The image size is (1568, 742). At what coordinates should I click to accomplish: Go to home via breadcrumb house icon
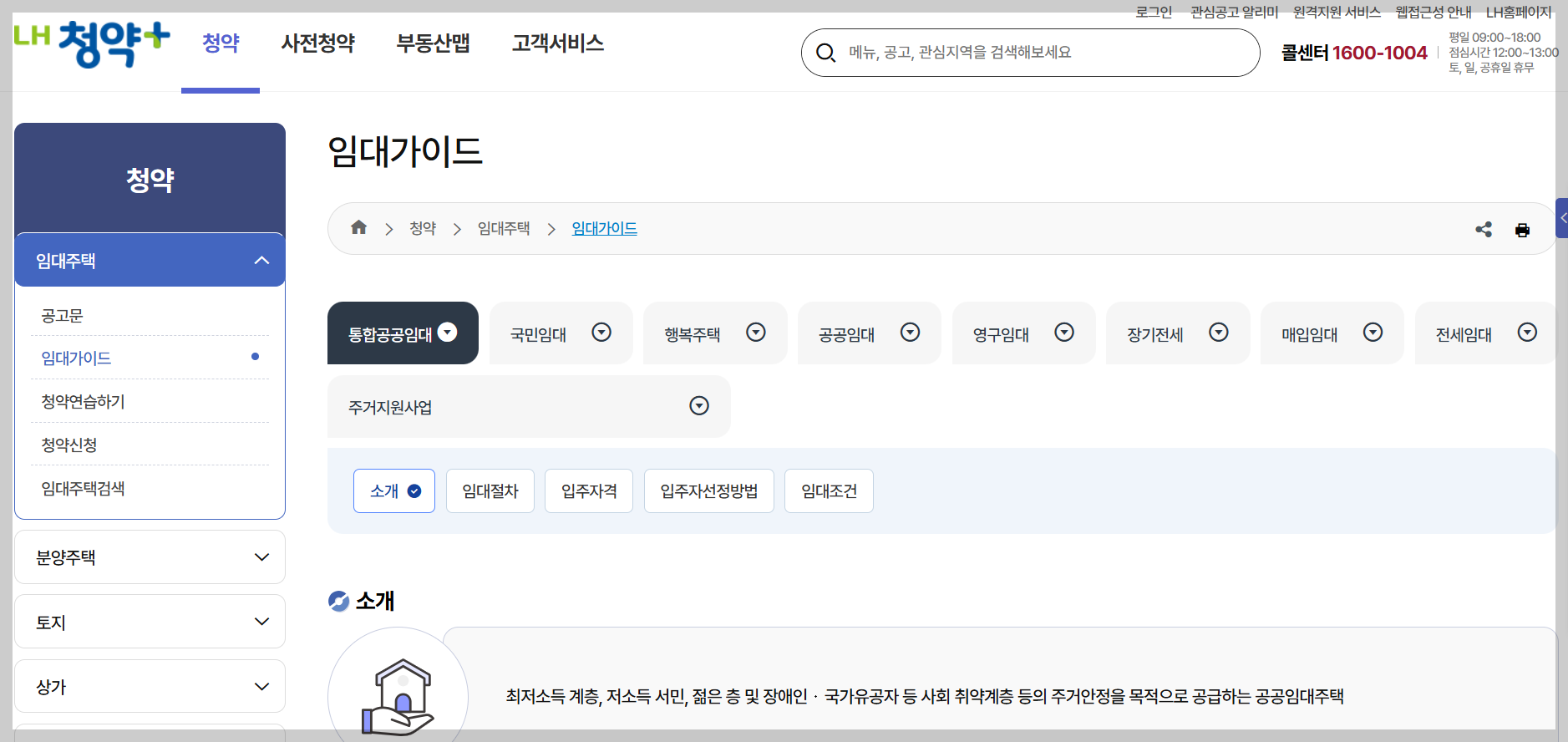(x=359, y=227)
